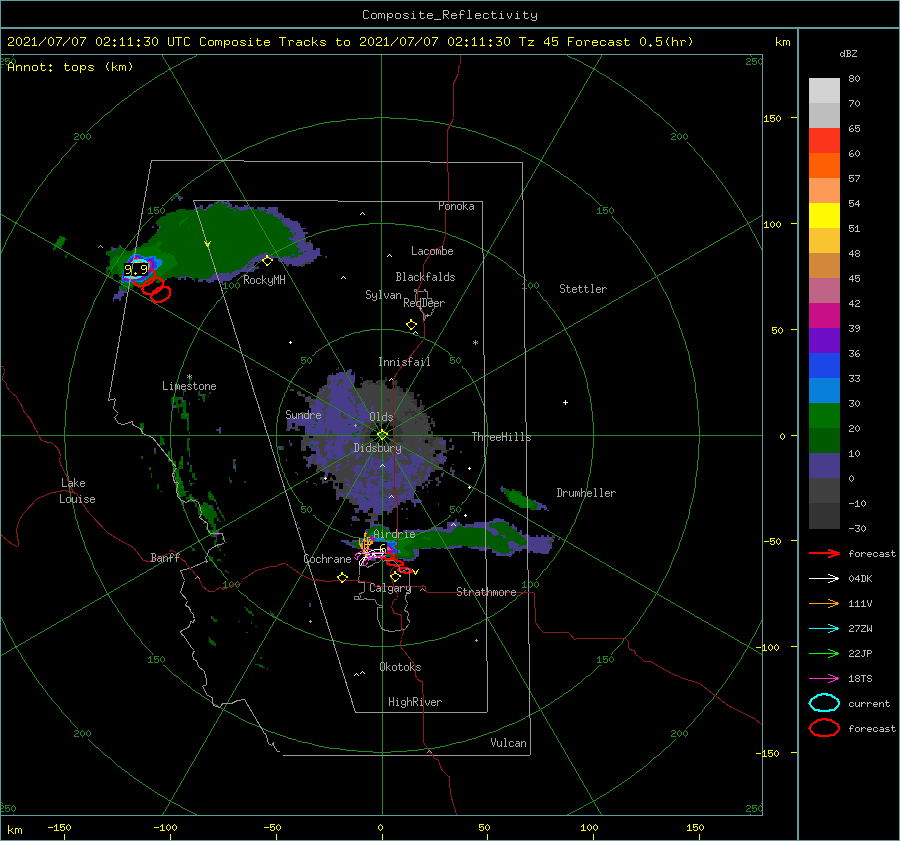Image resolution: width=900 pixels, height=841 pixels.
Task: Click the Stettler label
Action: pos(583,289)
